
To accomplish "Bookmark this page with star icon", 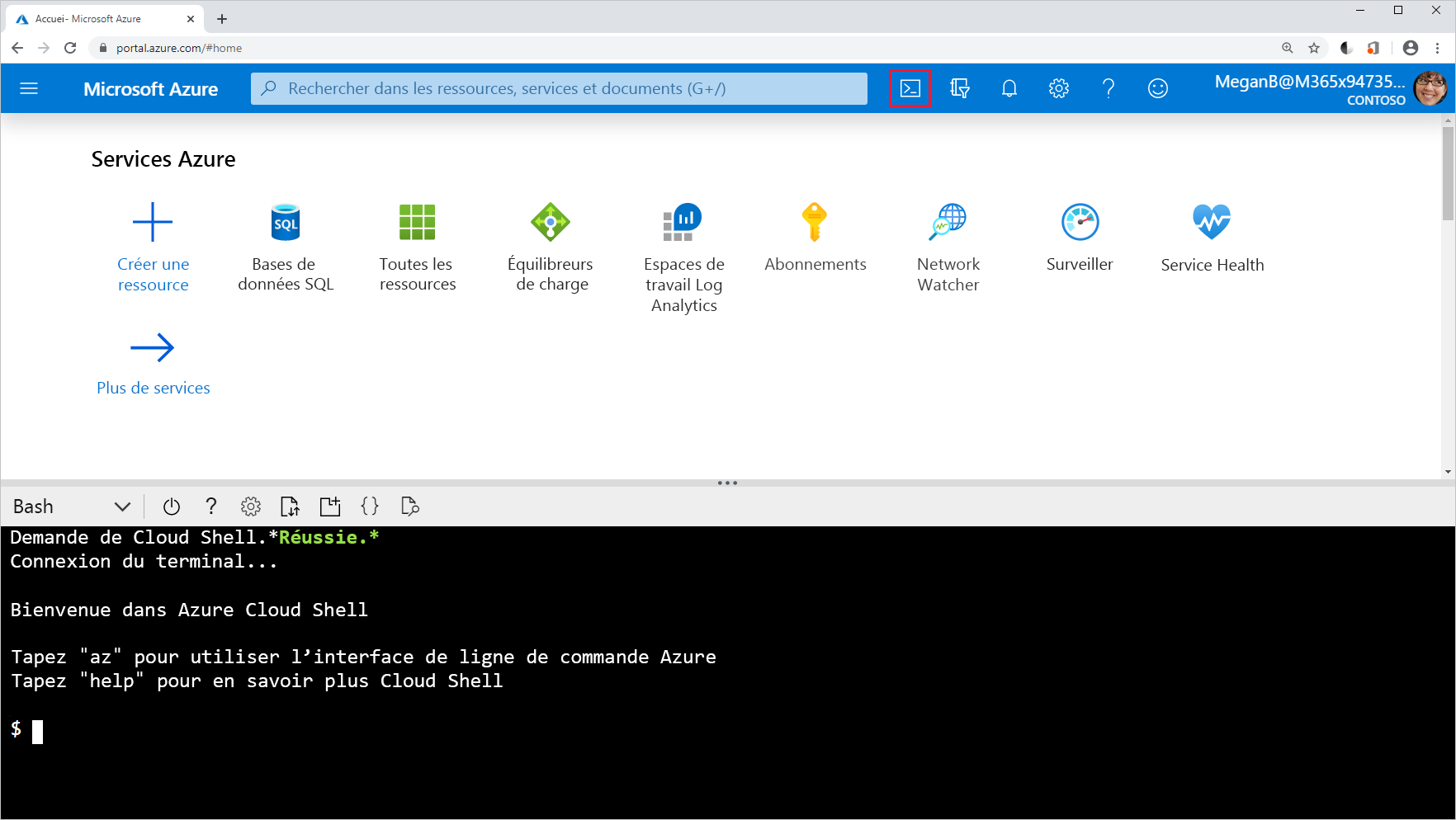I will 1314,48.
